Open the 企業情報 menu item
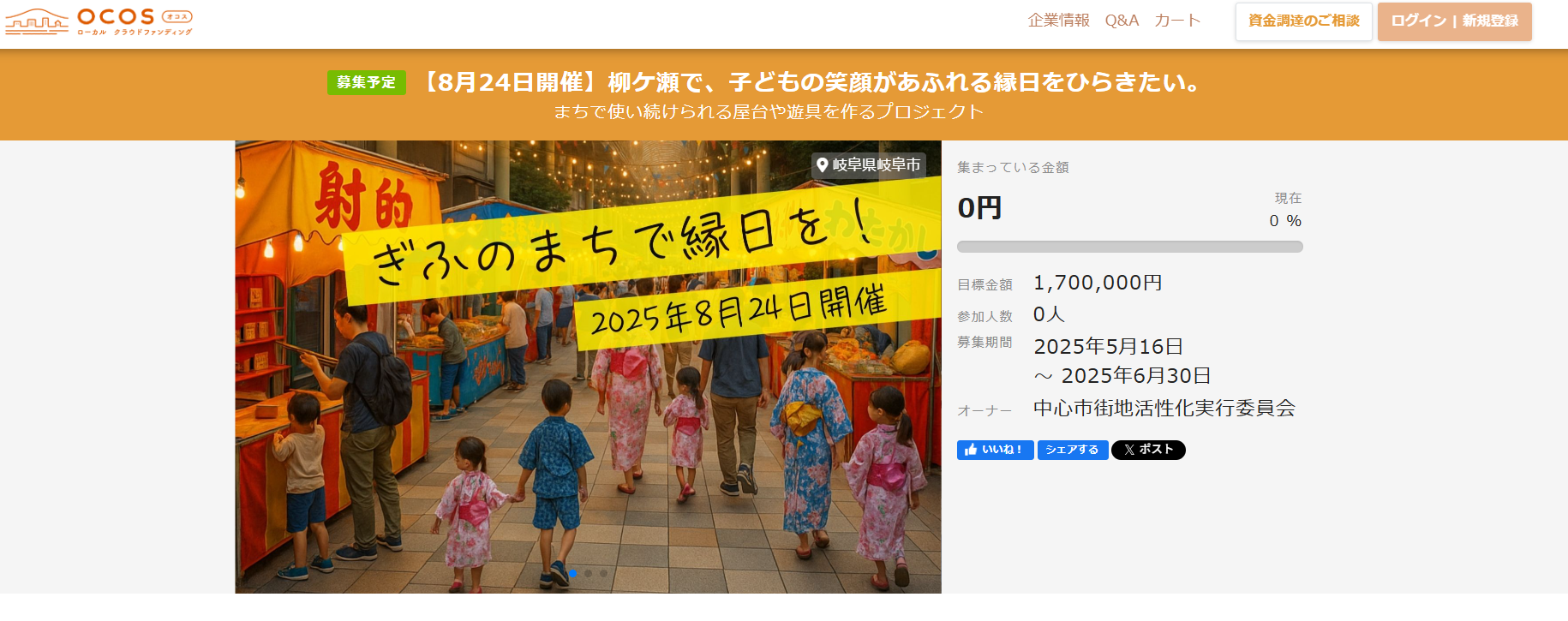The image size is (1568, 621). (x=1059, y=21)
